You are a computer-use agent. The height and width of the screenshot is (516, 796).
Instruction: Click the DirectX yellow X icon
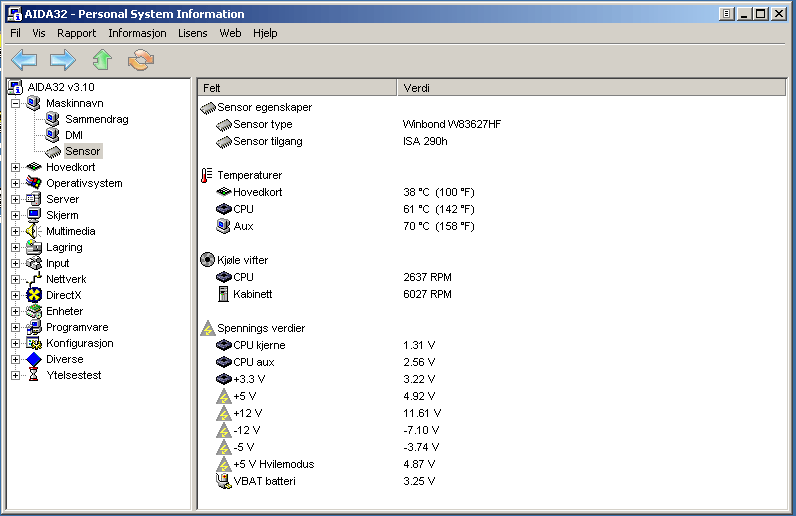(34, 295)
